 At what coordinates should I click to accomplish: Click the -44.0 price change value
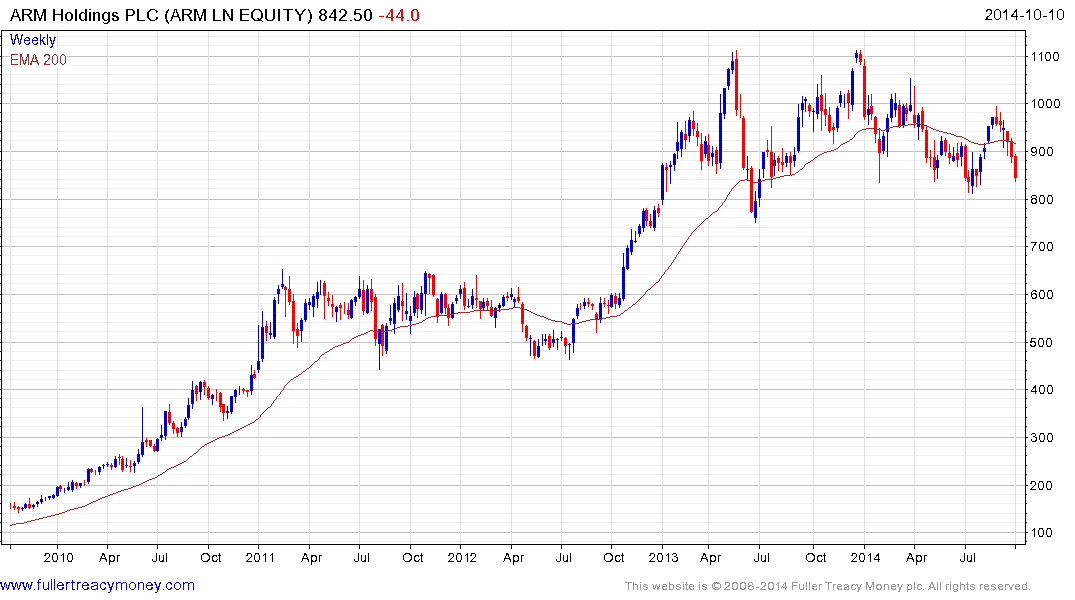399,14
